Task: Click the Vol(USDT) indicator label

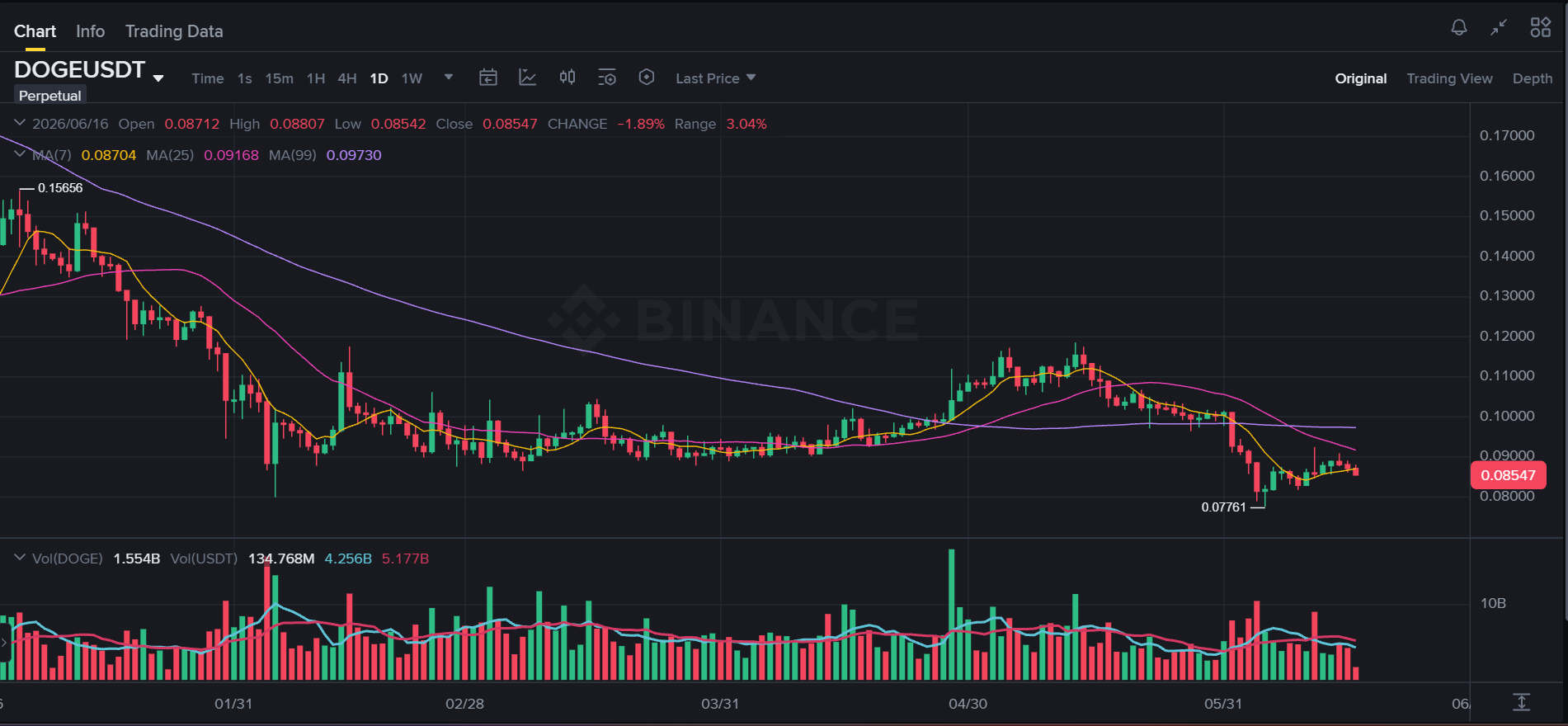Action: coord(204,559)
